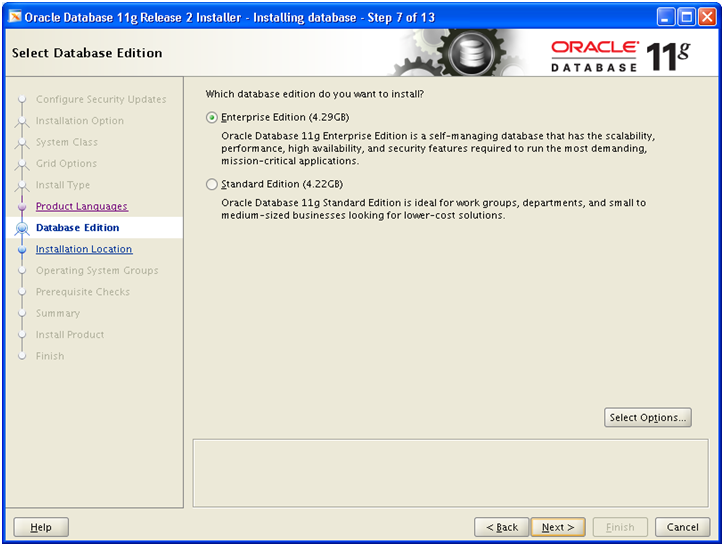Select the Standard Edition radio button
The image size is (724, 546).
(x=211, y=185)
